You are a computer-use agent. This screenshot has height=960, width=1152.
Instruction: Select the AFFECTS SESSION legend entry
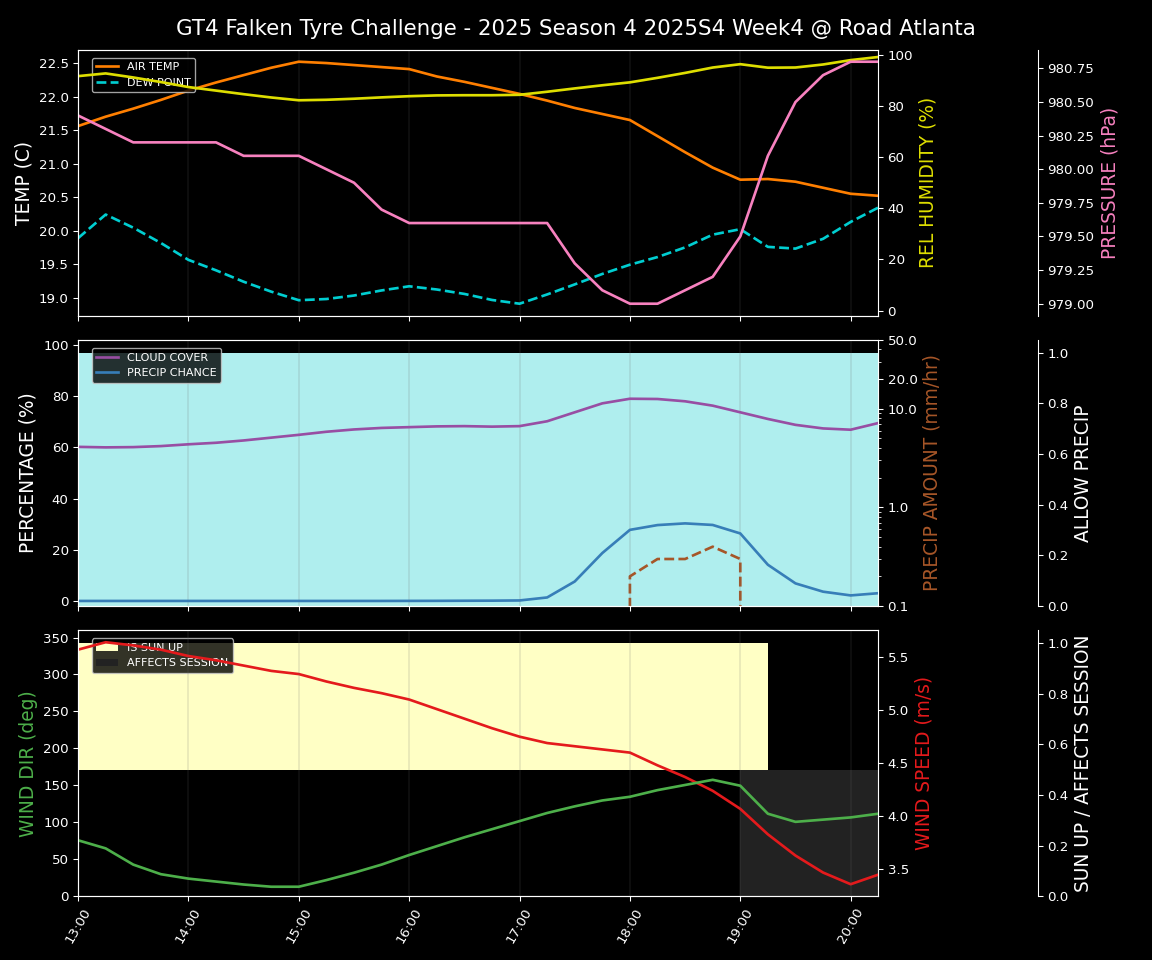176,662
